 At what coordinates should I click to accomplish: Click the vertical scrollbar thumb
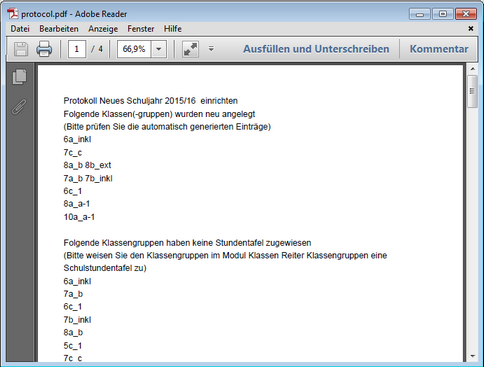point(472,91)
